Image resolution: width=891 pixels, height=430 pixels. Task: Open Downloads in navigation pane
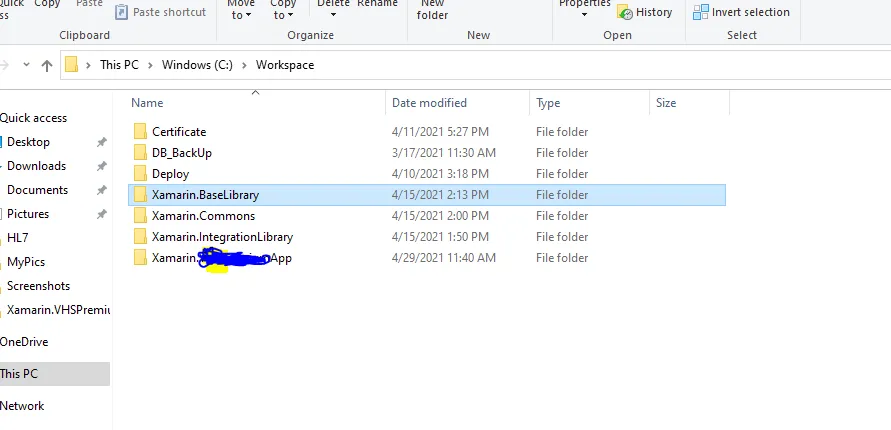(36, 166)
